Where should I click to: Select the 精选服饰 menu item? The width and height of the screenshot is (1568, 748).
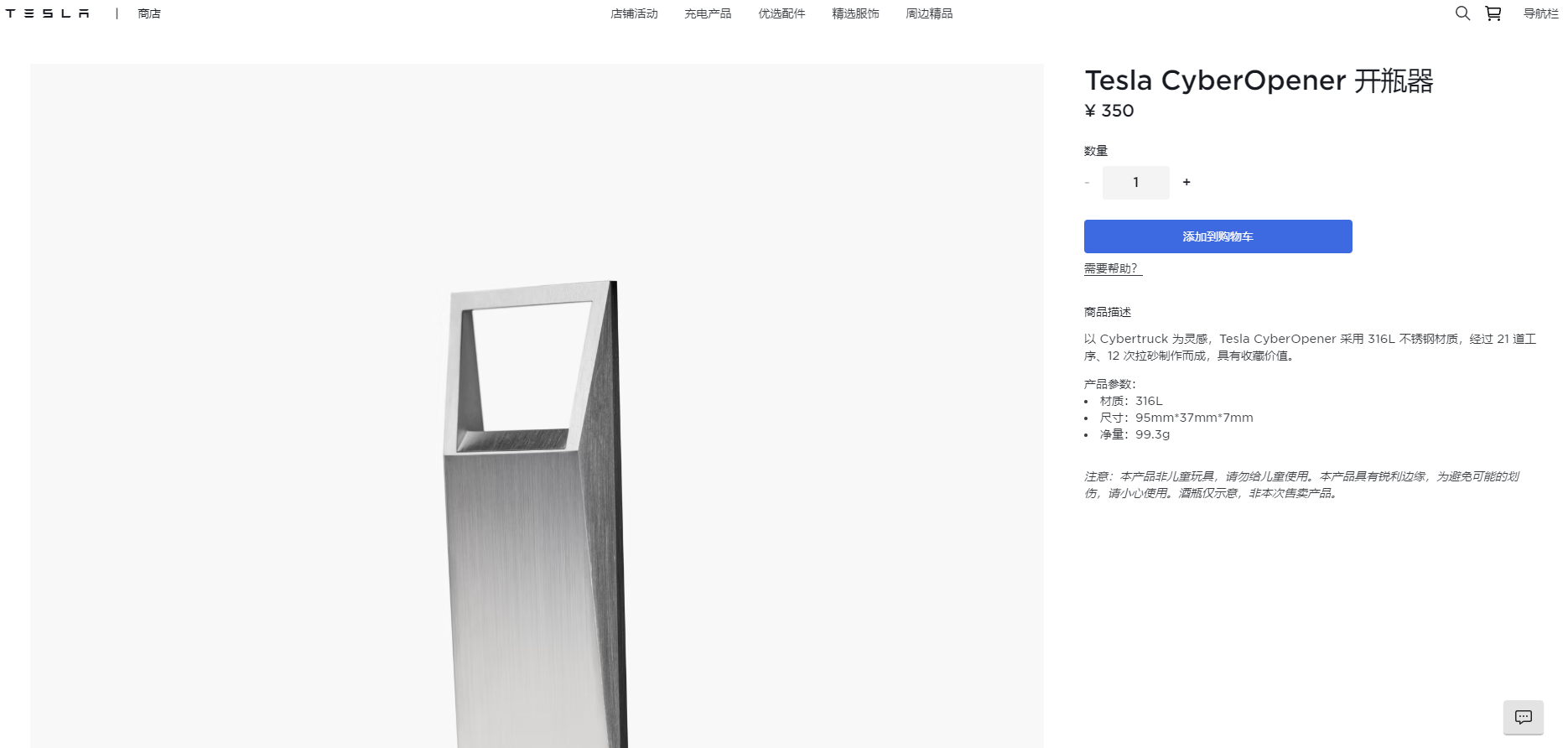(x=855, y=13)
